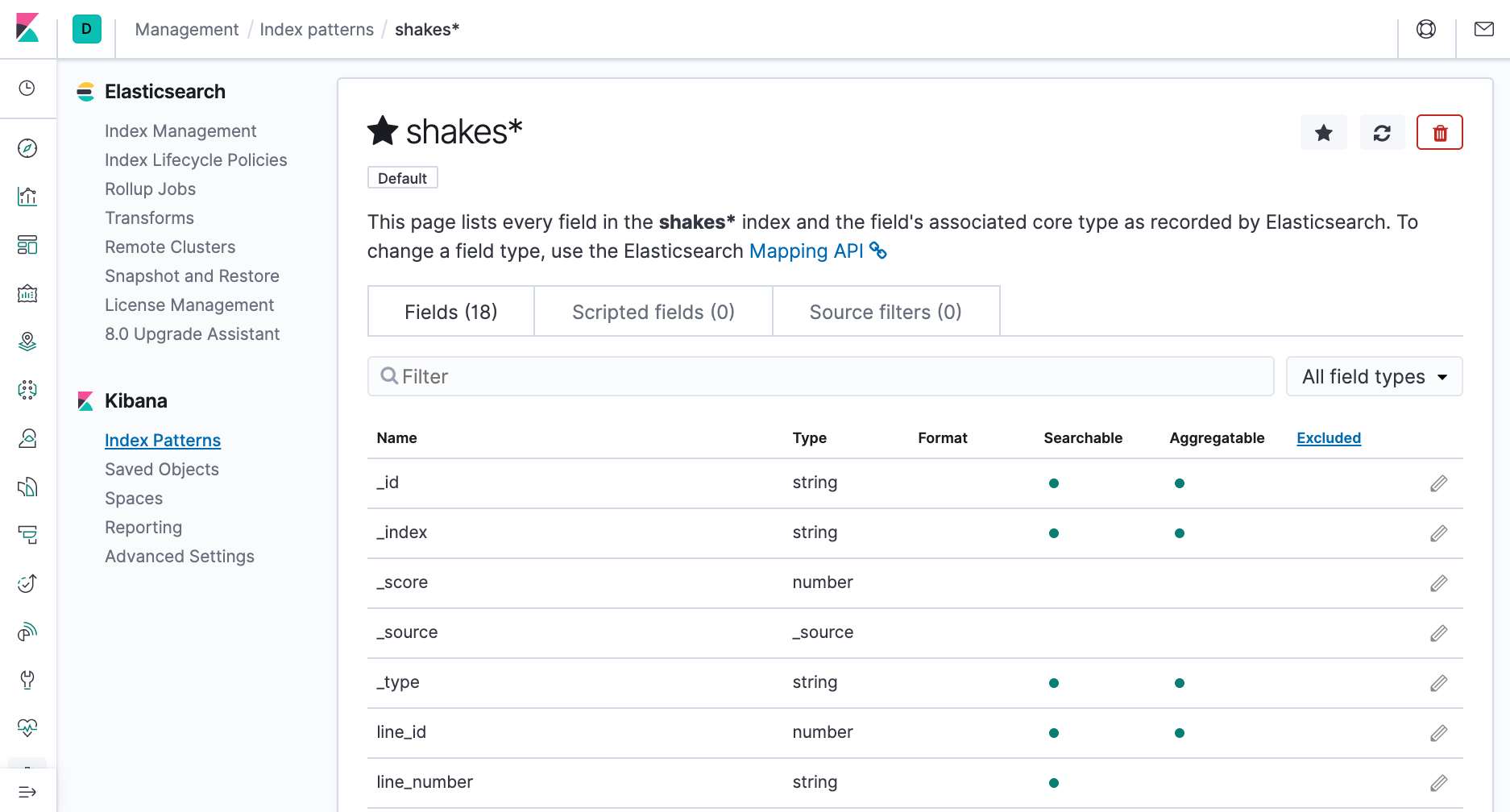Sort by the Excluded column
This screenshot has width=1510, height=812.
click(x=1329, y=438)
